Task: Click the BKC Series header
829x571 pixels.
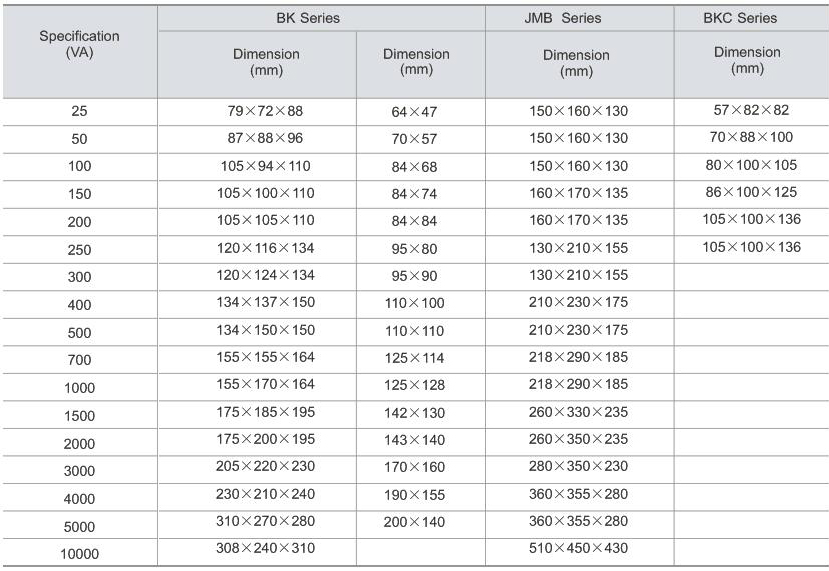Action: tap(747, 18)
